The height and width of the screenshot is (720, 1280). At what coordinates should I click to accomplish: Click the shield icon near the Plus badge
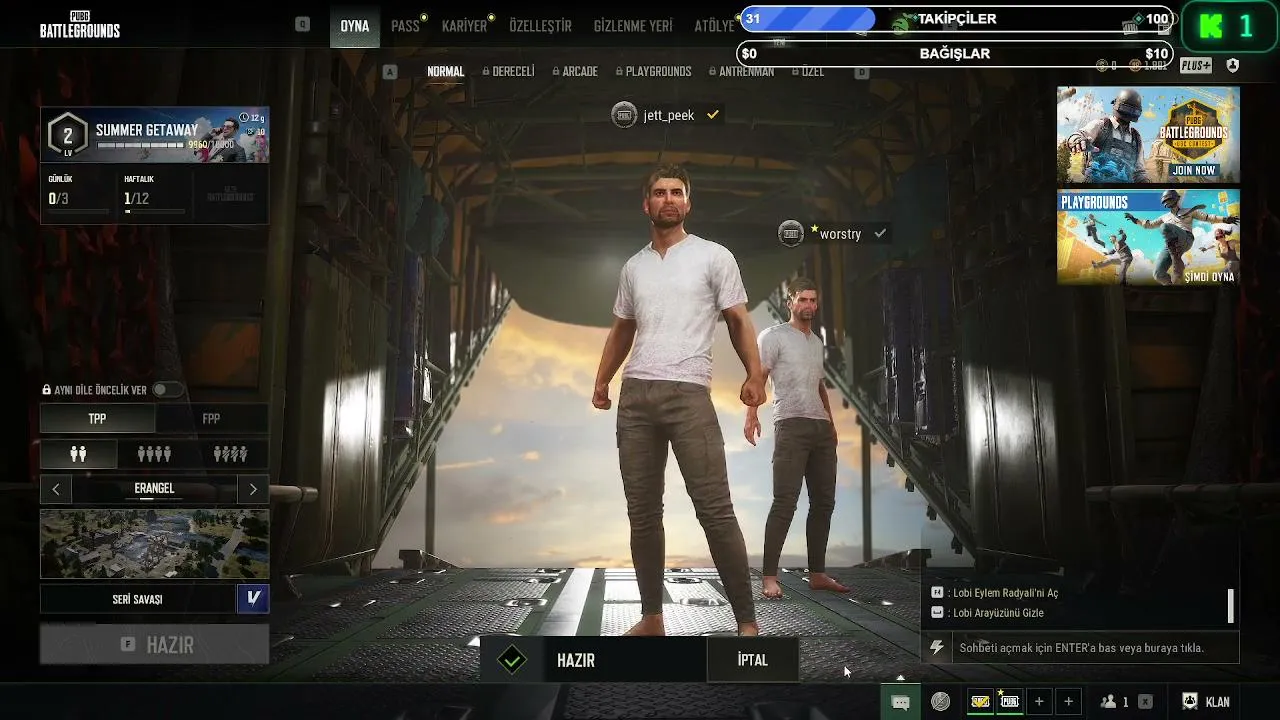pyautogui.click(x=1232, y=66)
